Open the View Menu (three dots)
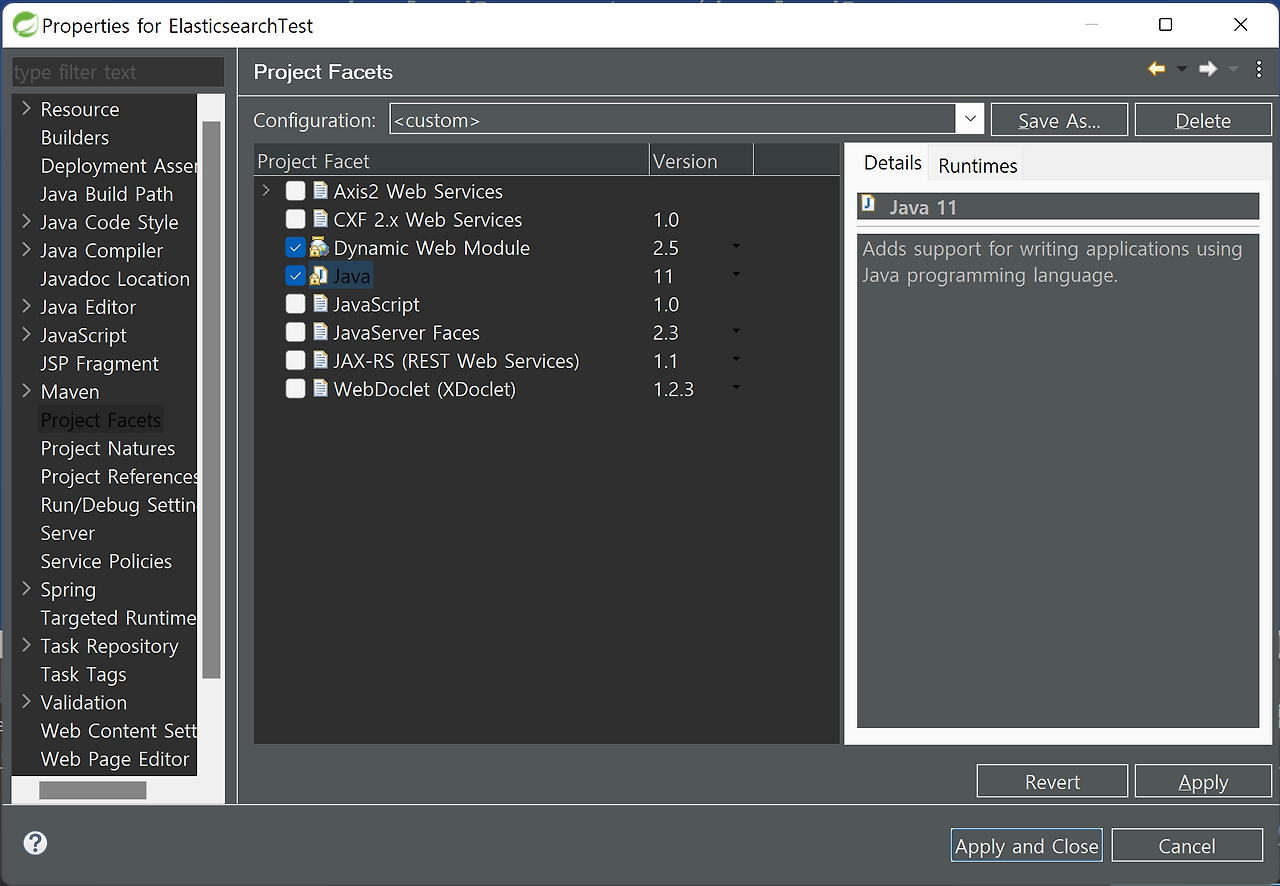The image size is (1280, 886). (1259, 68)
